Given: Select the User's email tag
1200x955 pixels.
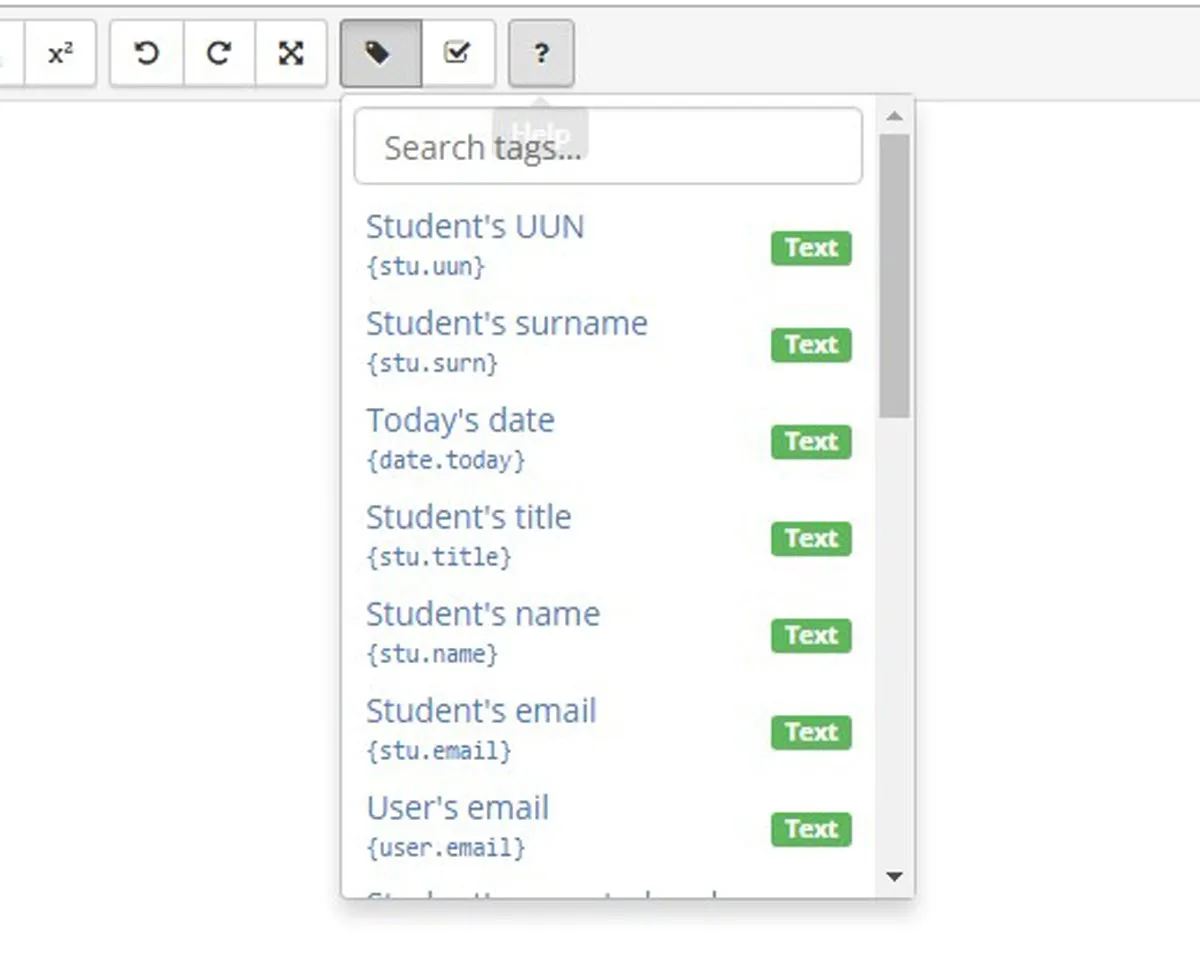Looking at the screenshot, I should [x=458, y=807].
